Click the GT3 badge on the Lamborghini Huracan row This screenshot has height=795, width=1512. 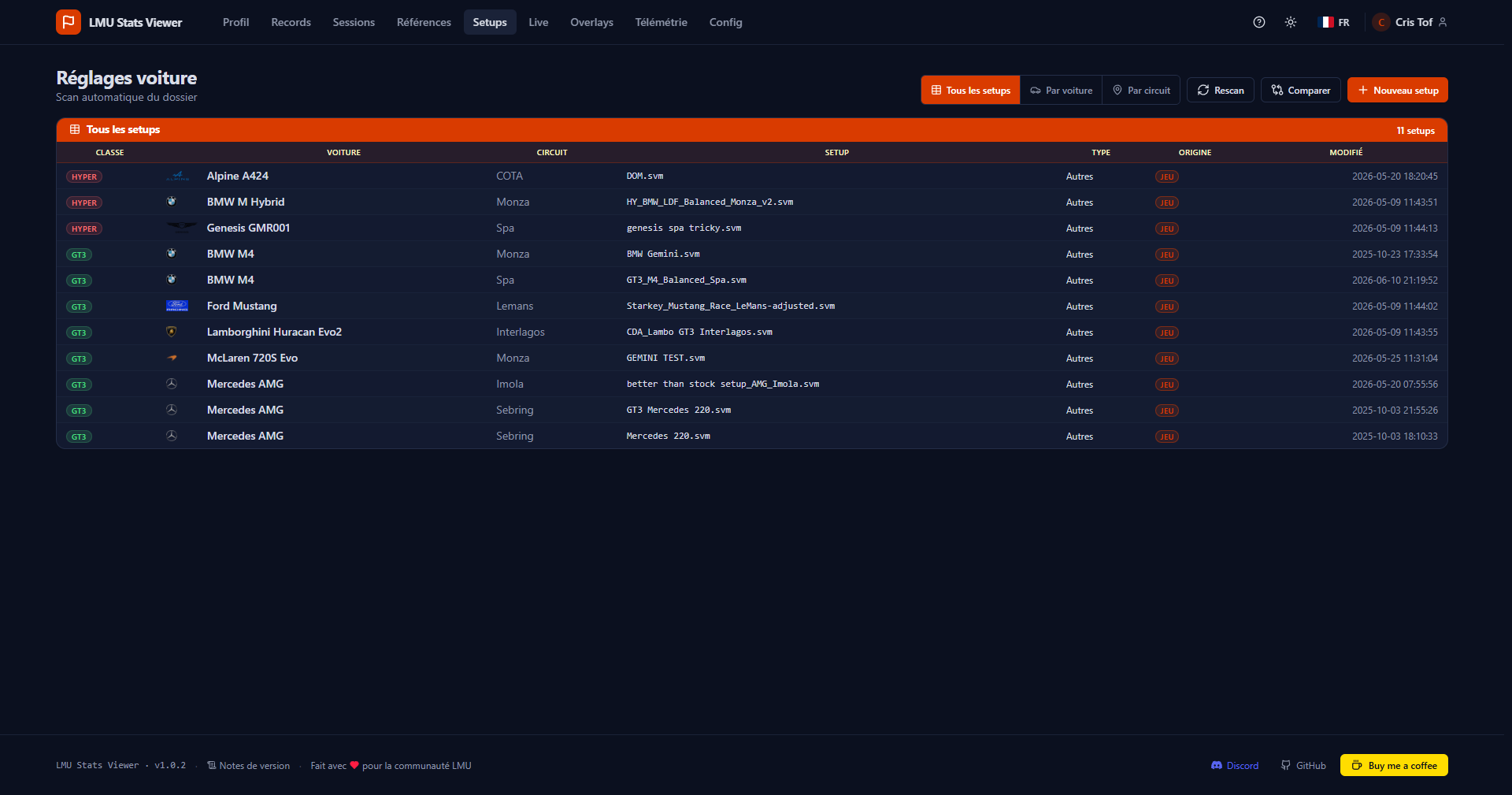79,332
